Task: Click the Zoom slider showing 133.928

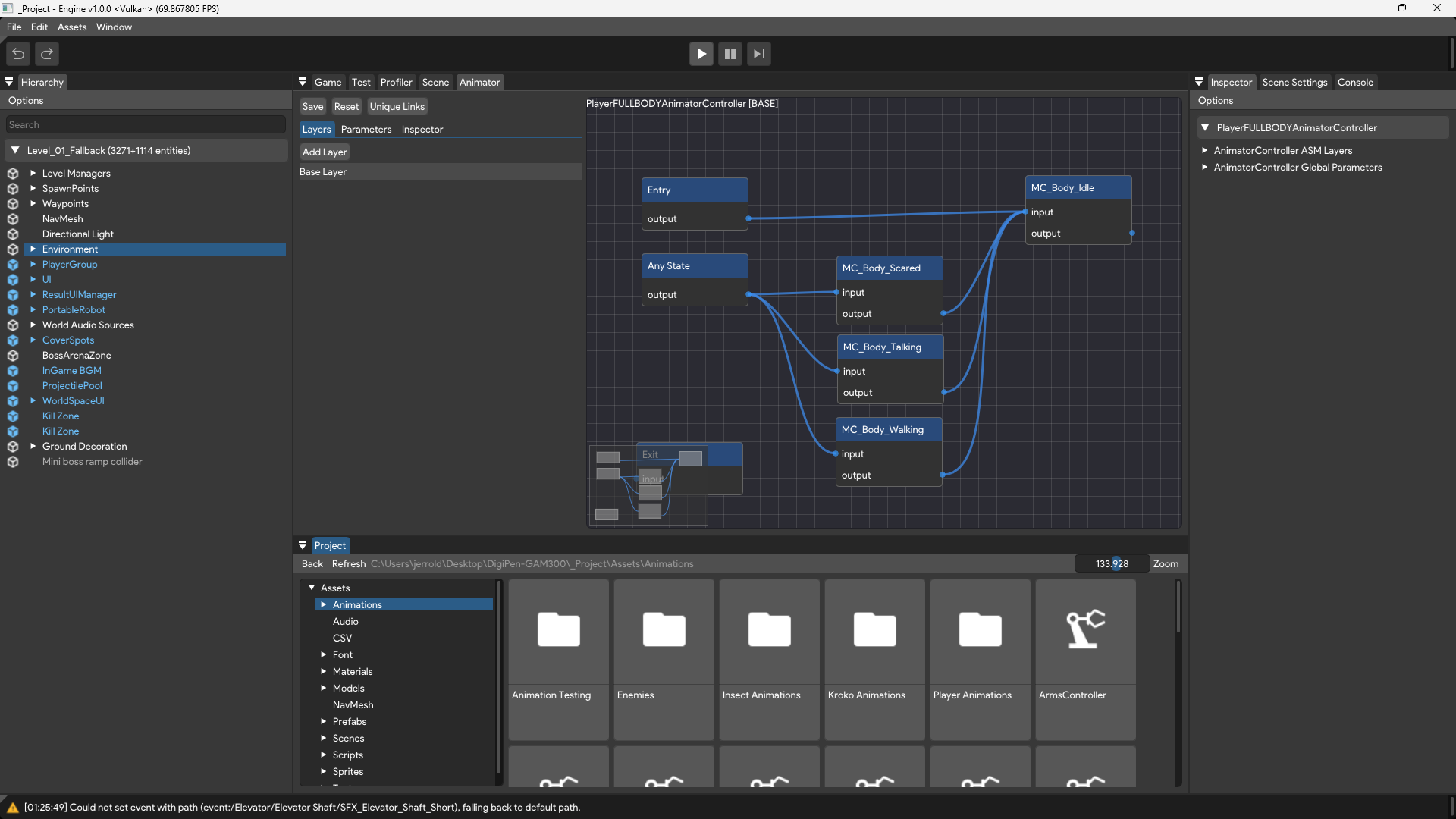Action: click(x=1112, y=563)
